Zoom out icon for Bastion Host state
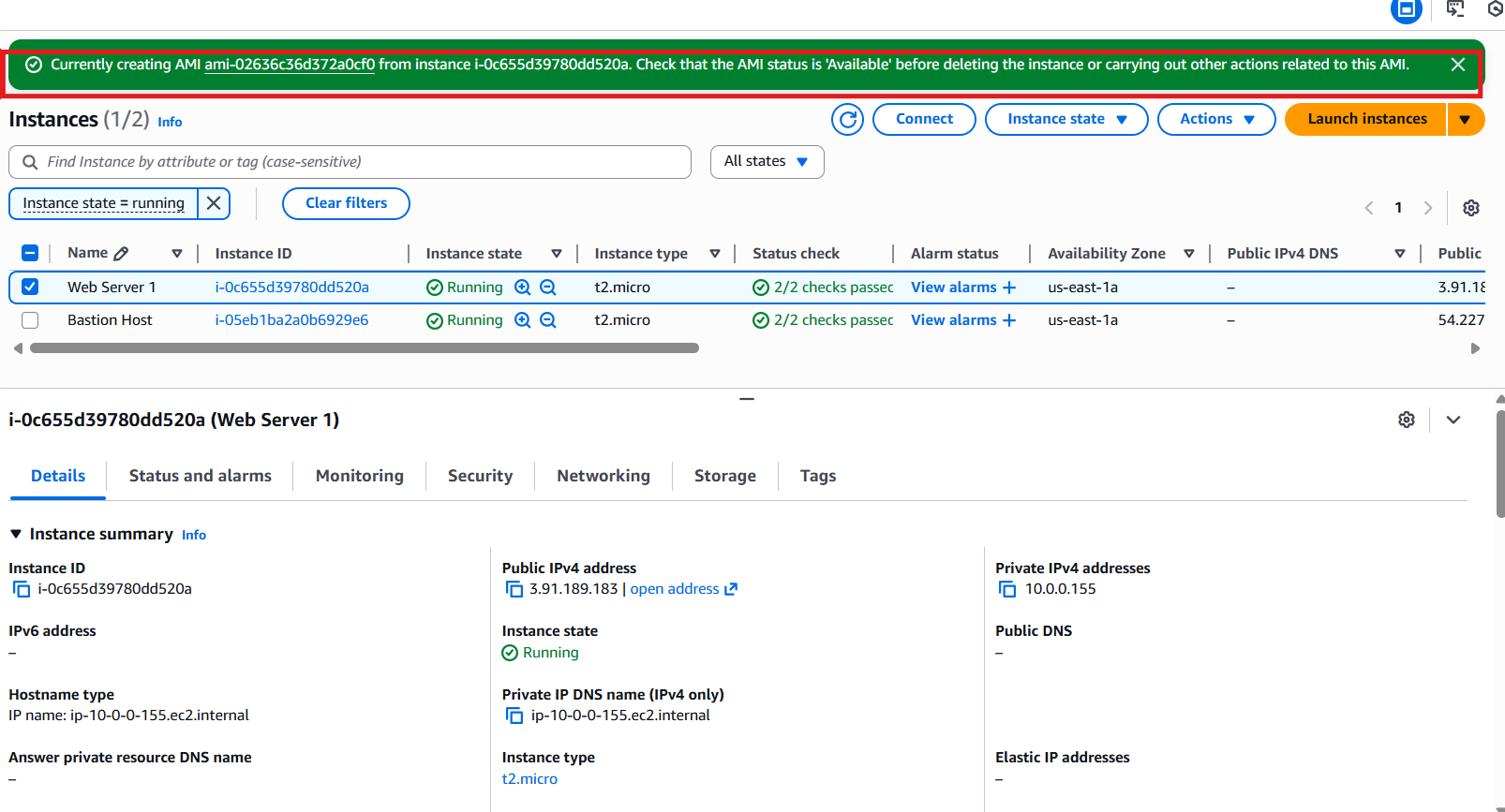This screenshot has height=812, width=1505. (548, 320)
